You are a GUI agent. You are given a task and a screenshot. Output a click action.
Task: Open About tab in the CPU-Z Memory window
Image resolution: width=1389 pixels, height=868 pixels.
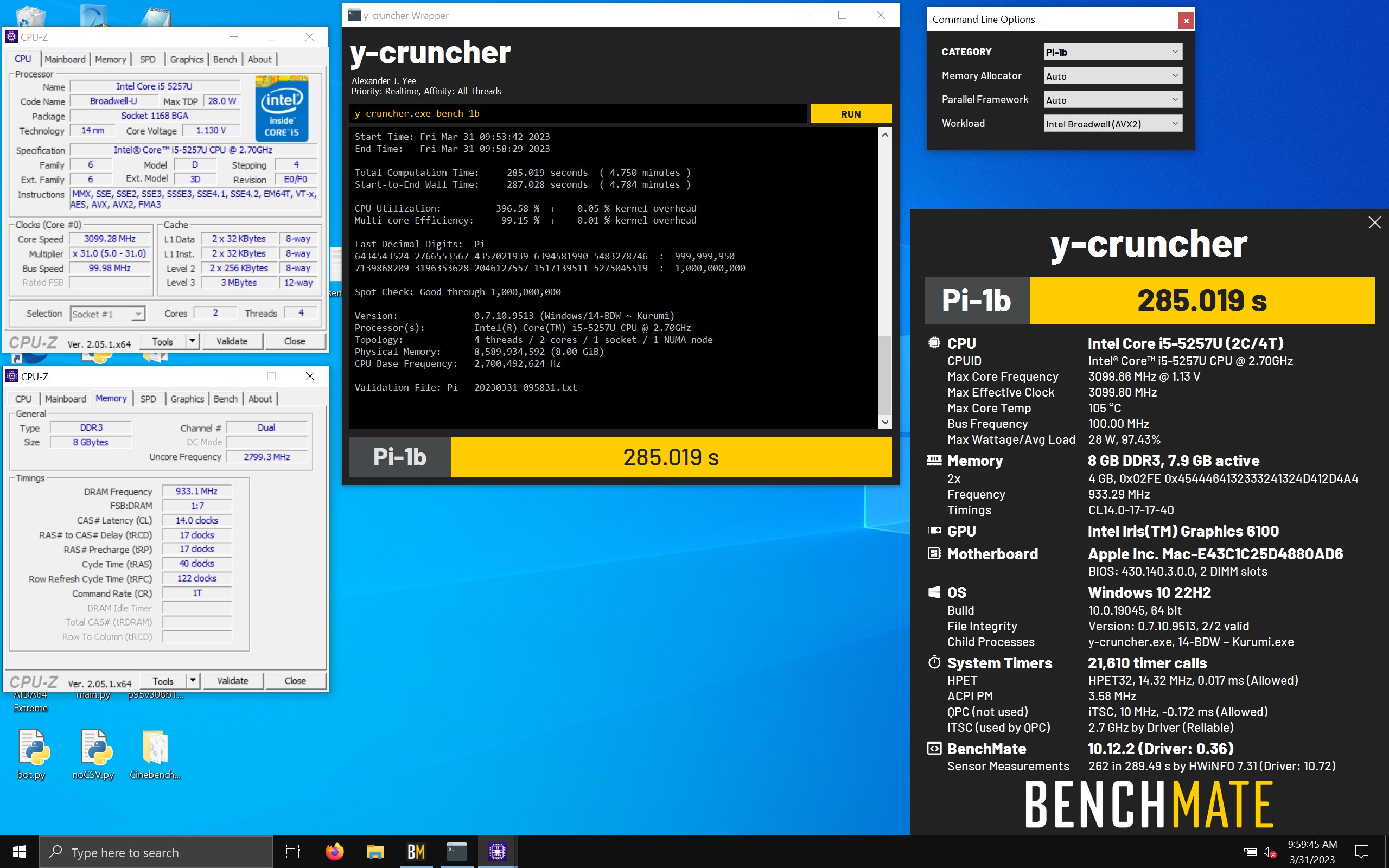tap(260, 399)
